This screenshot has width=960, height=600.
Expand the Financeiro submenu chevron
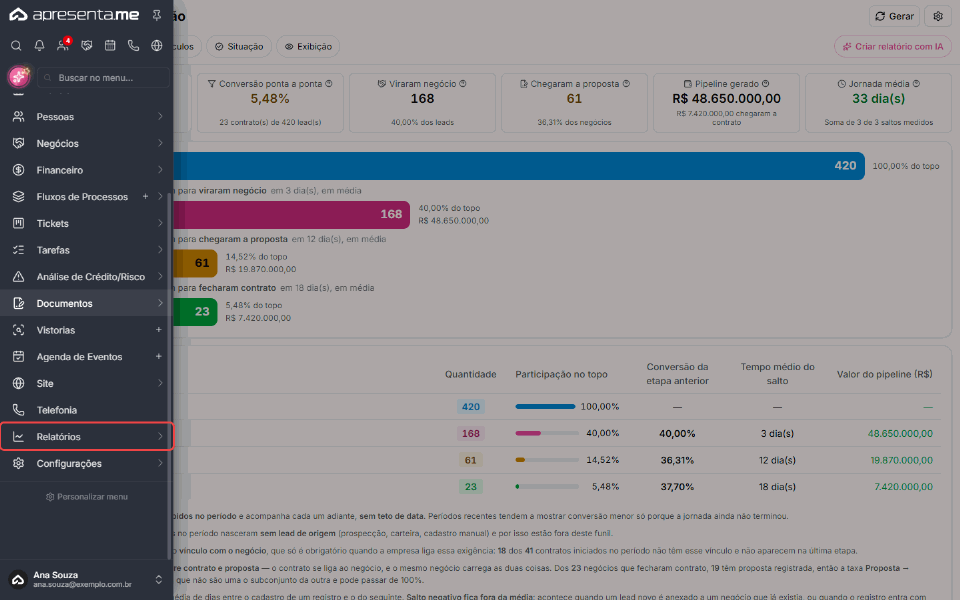[x=160, y=170]
